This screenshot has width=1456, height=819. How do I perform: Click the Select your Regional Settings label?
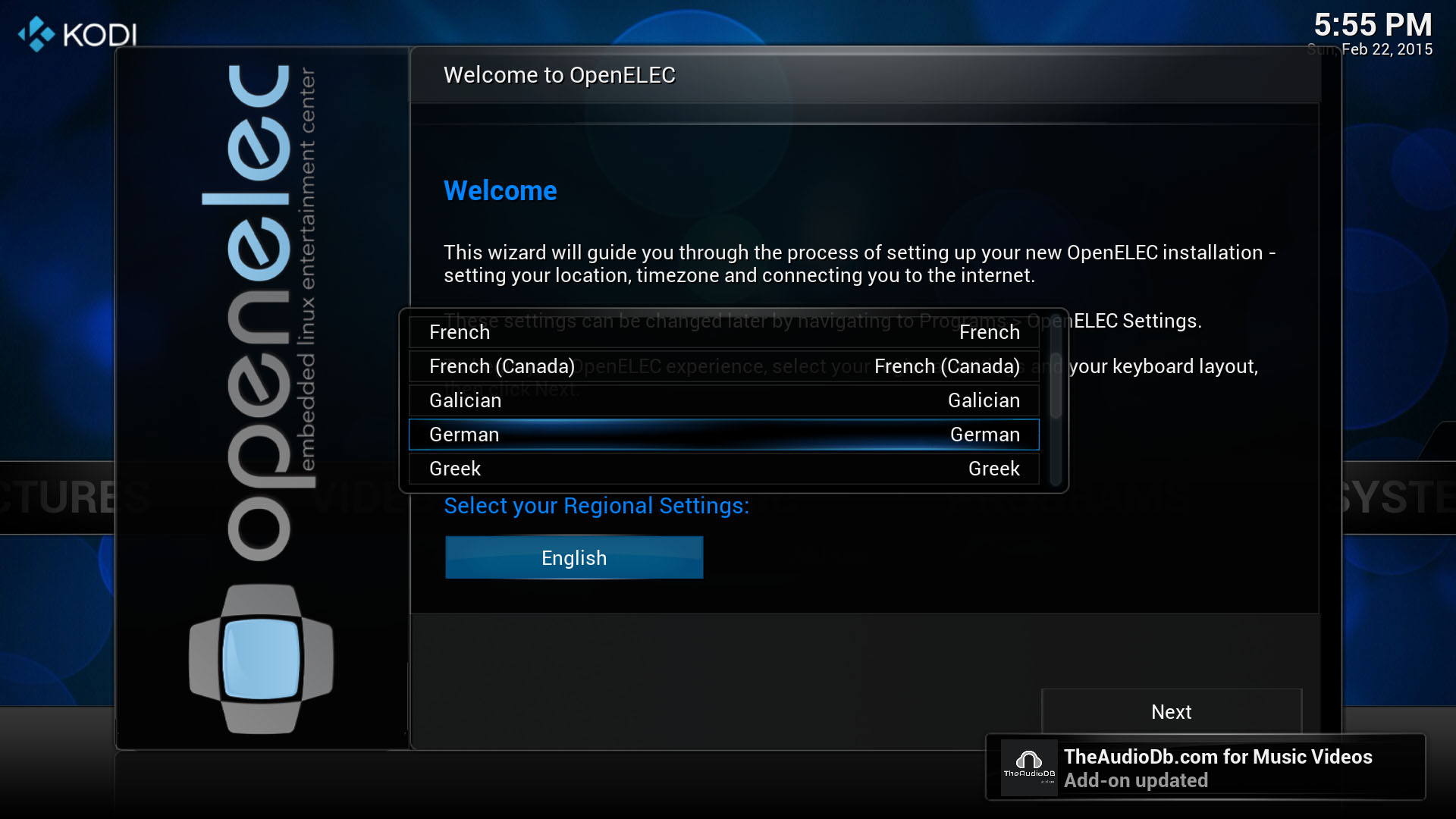[596, 506]
